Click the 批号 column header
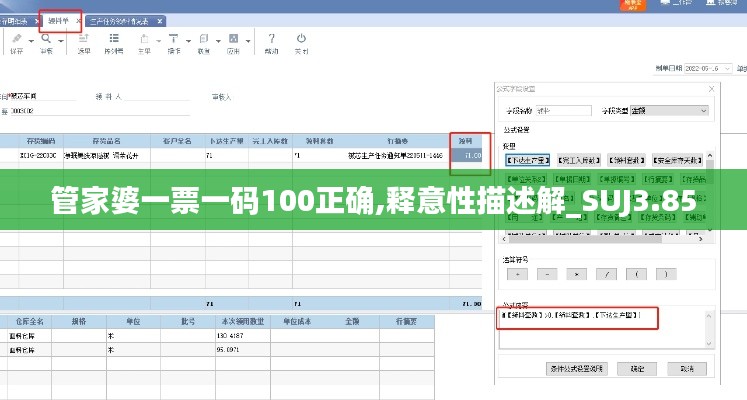 [188, 321]
